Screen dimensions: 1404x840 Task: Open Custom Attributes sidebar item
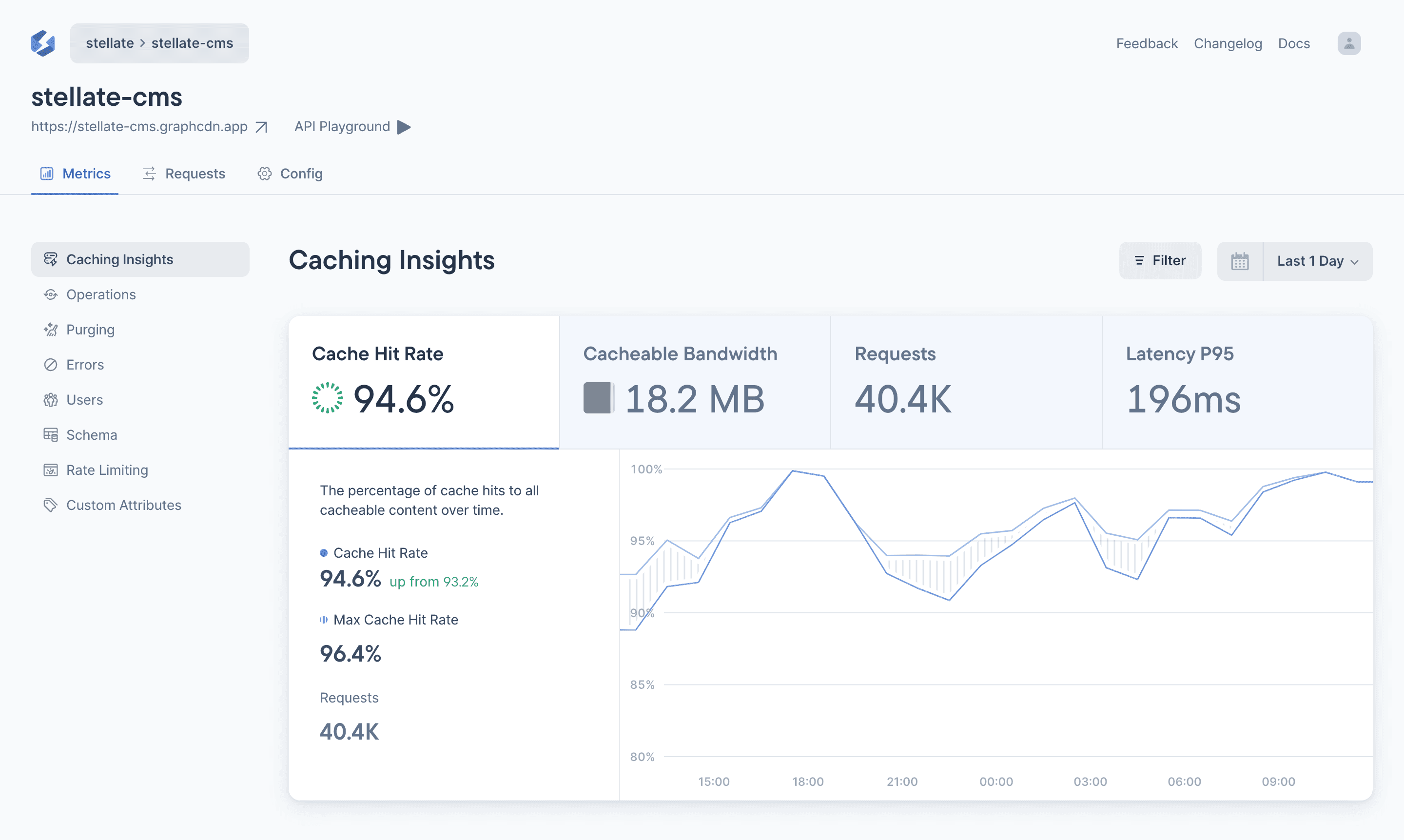[x=123, y=505]
